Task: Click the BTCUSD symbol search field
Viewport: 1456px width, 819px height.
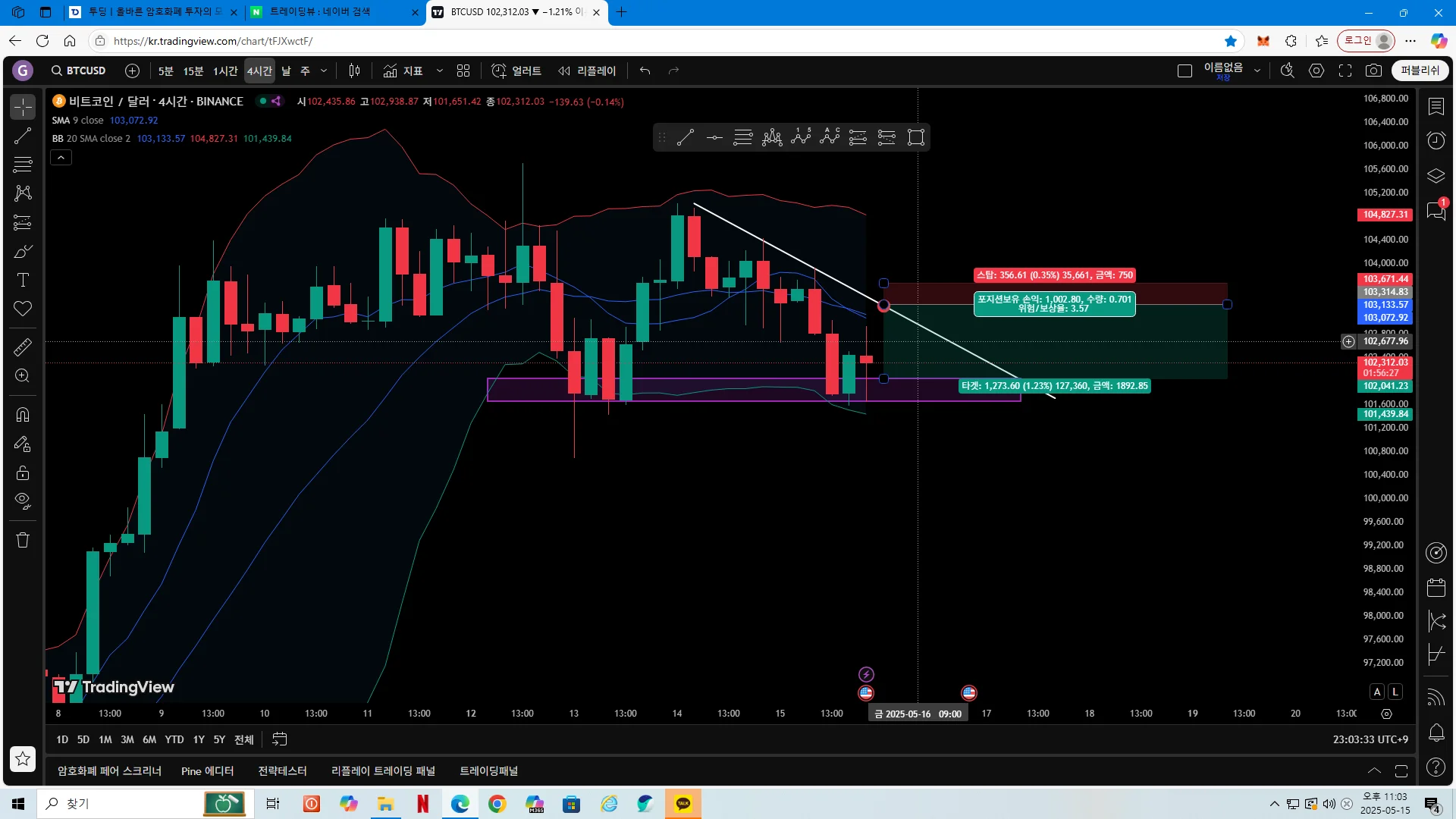Action: (79, 71)
